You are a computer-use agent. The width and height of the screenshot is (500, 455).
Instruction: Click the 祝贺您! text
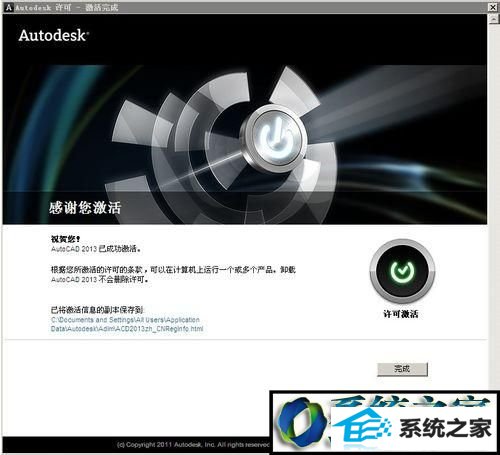tap(65, 239)
